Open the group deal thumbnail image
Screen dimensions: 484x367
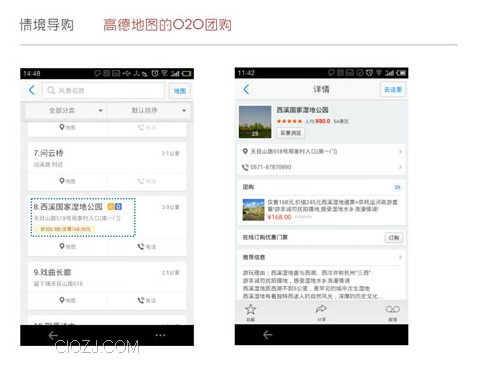[x=254, y=210]
